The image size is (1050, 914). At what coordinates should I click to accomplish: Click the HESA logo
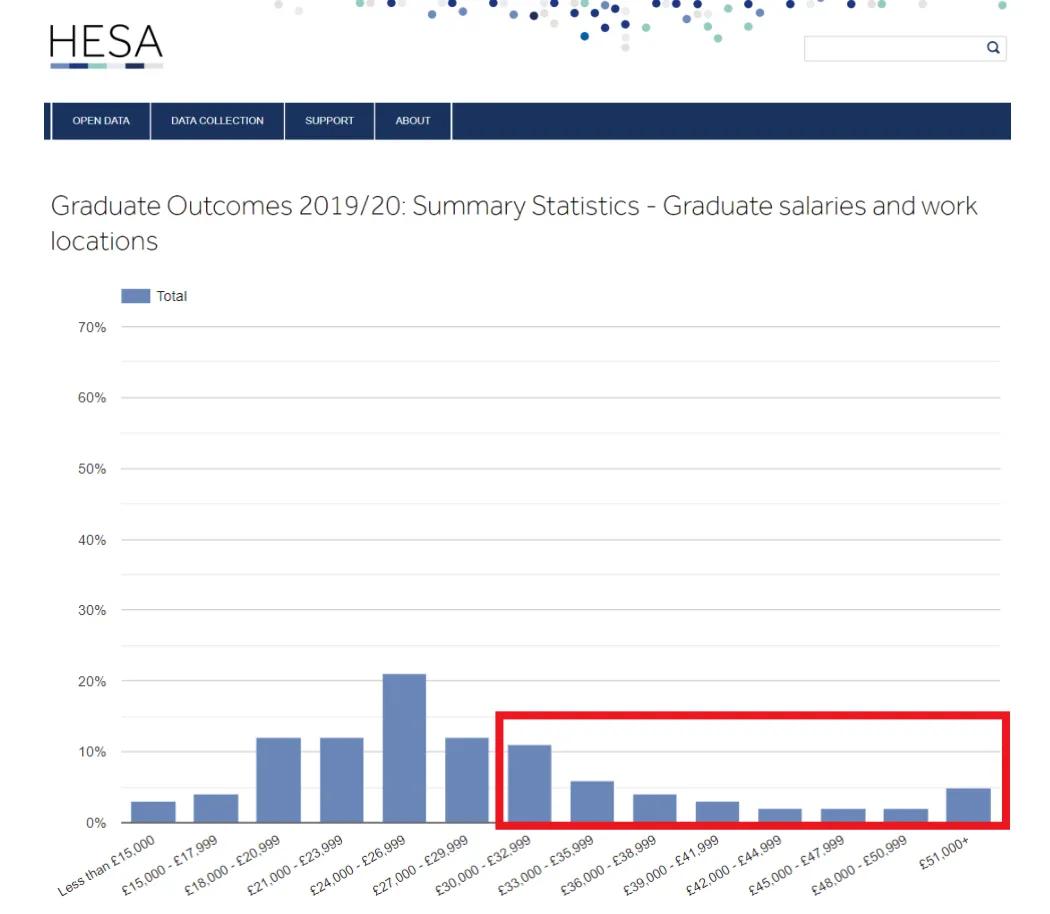(x=106, y=46)
